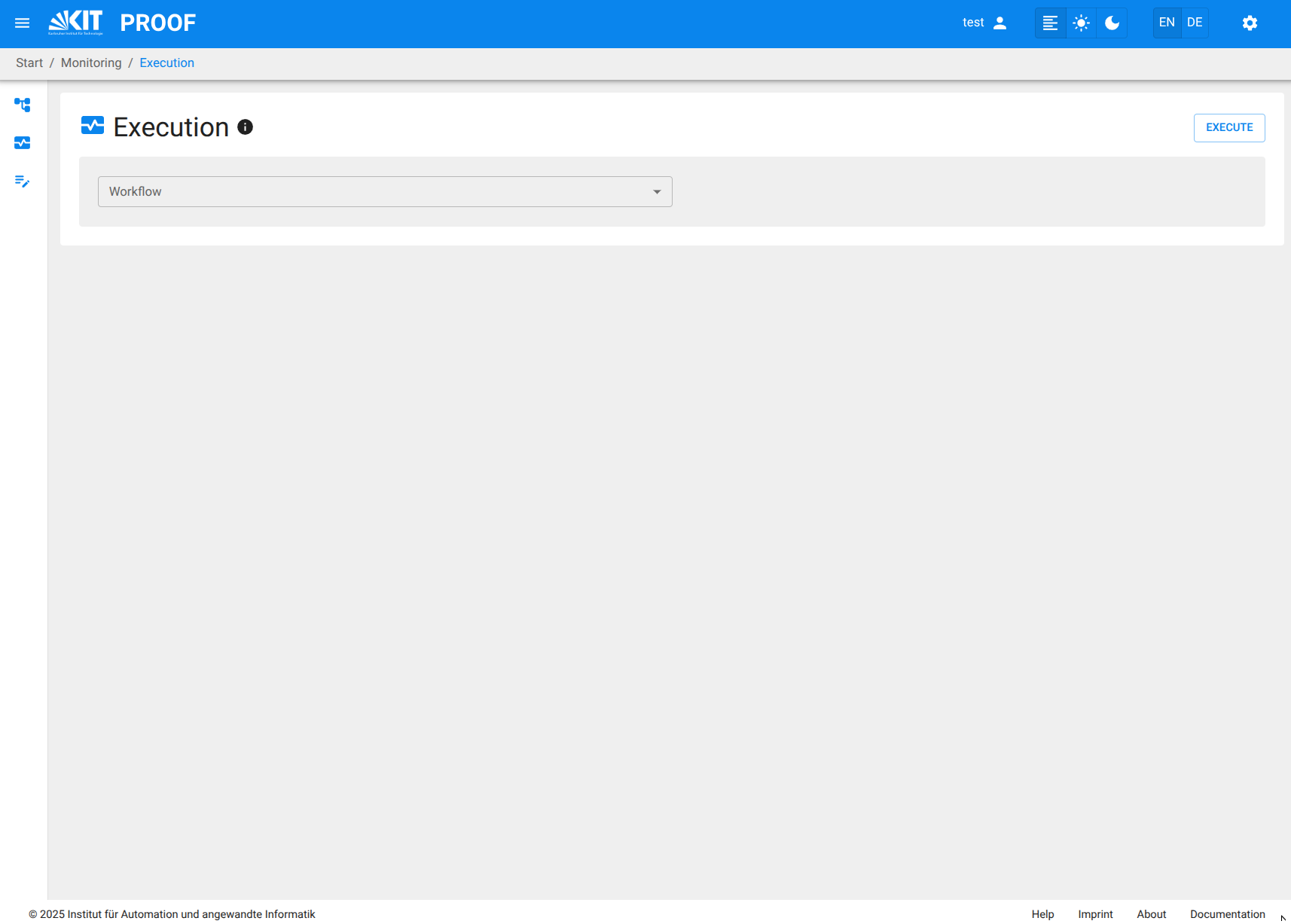This screenshot has height=924, width=1291.
Task: Open the Documentation footer link
Action: click(1227, 913)
